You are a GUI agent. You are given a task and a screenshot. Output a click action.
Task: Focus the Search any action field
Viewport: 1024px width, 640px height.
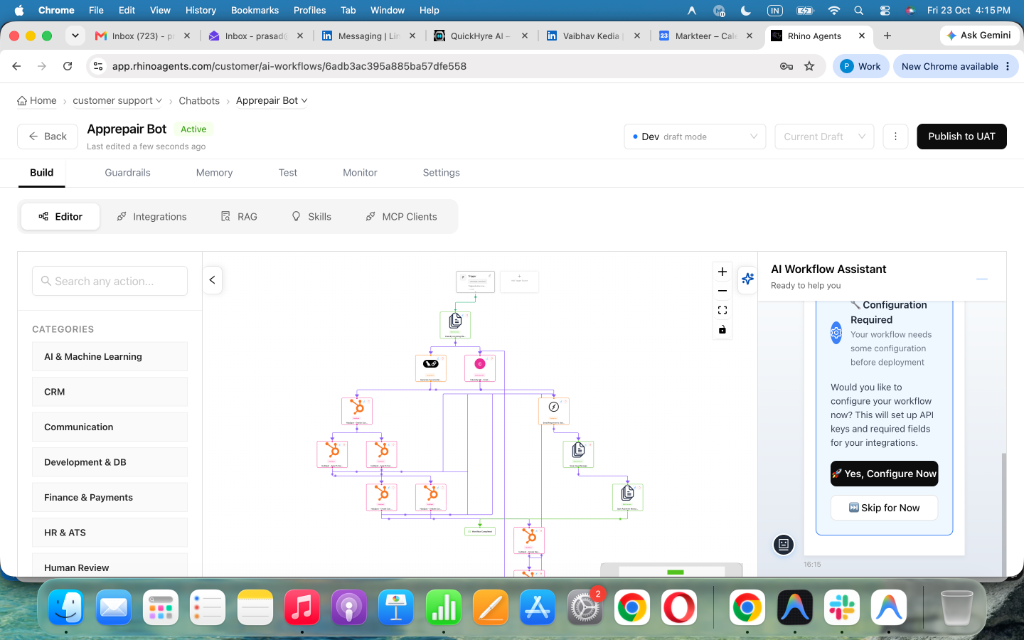point(110,281)
